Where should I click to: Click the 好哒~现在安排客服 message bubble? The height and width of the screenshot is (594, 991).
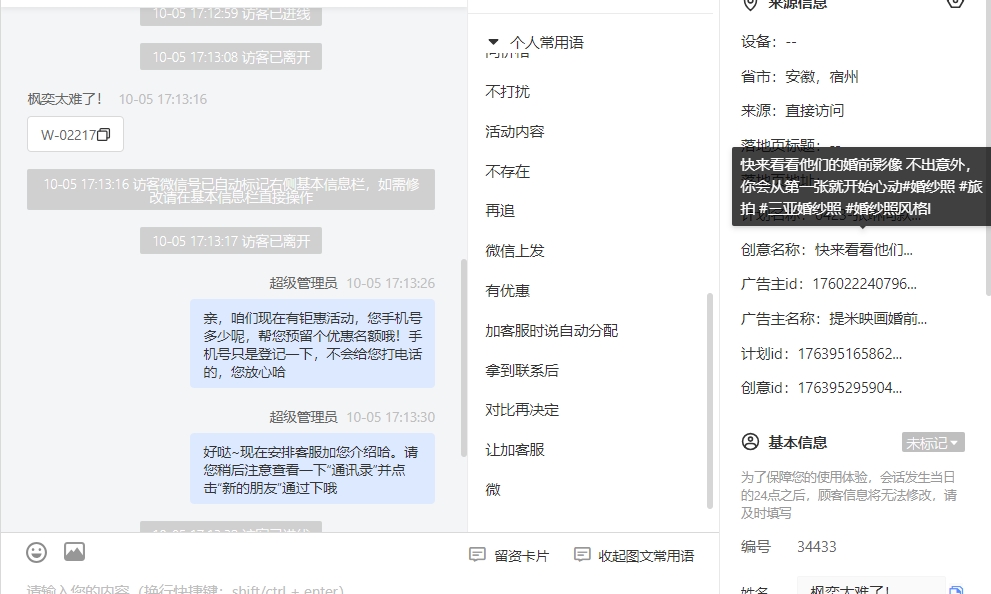pos(312,469)
